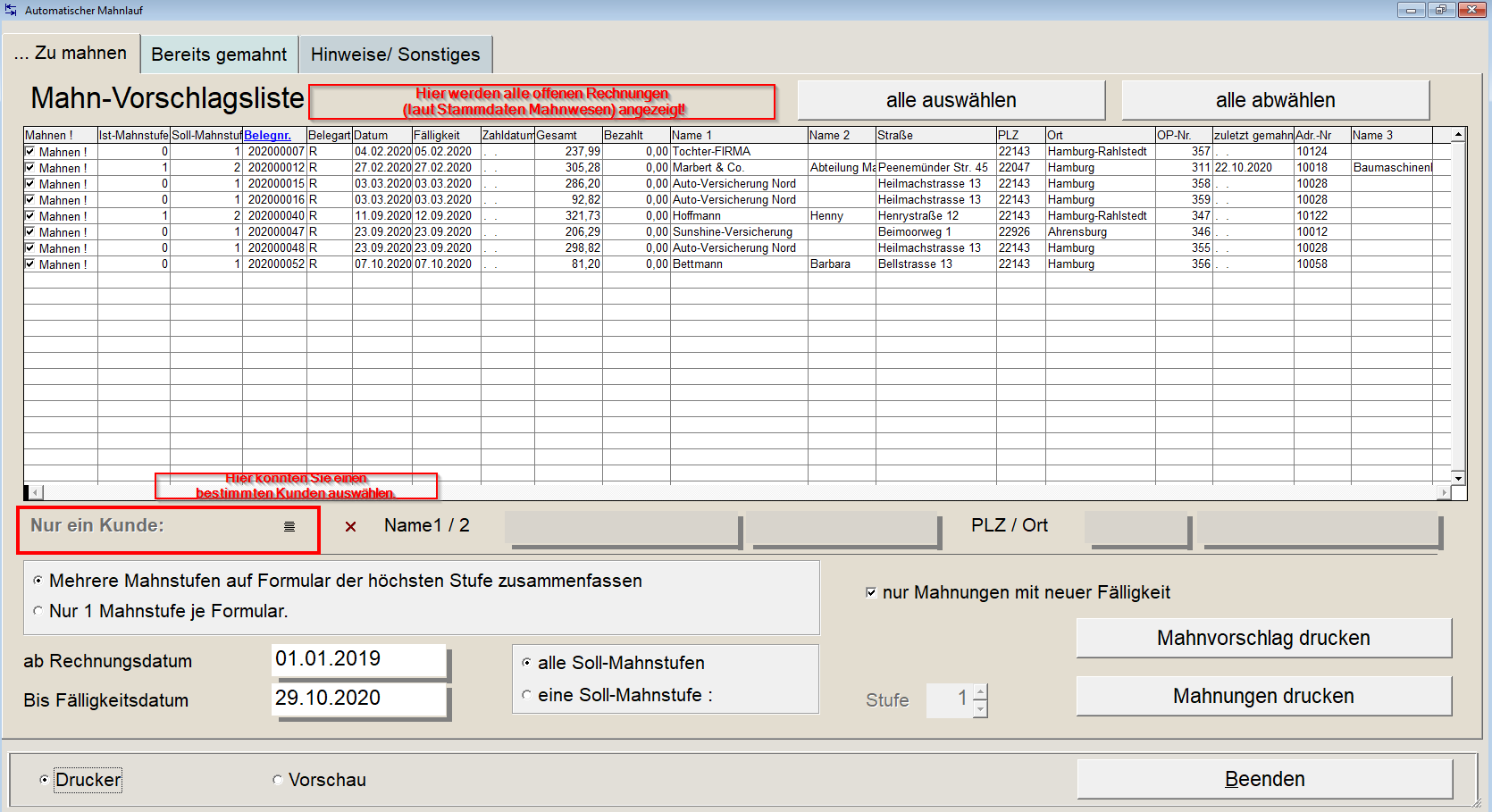The height and width of the screenshot is (812, 1492).
Task: Select cell Sunshine-Versicherung
Action: click(739, 232)
